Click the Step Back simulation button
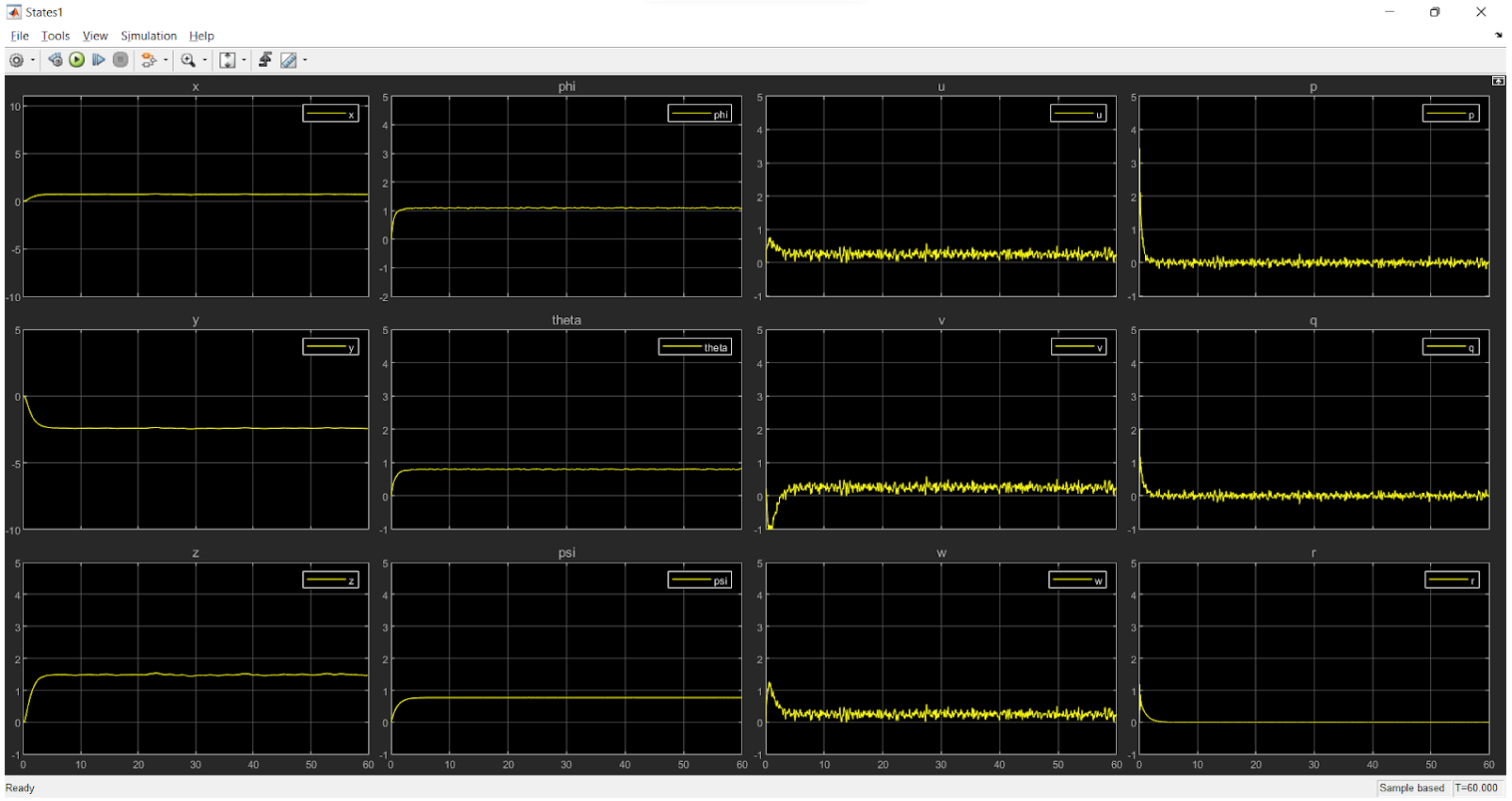Image resolution: width=1512 pixels, height=801 pixels. coord(55,60)
